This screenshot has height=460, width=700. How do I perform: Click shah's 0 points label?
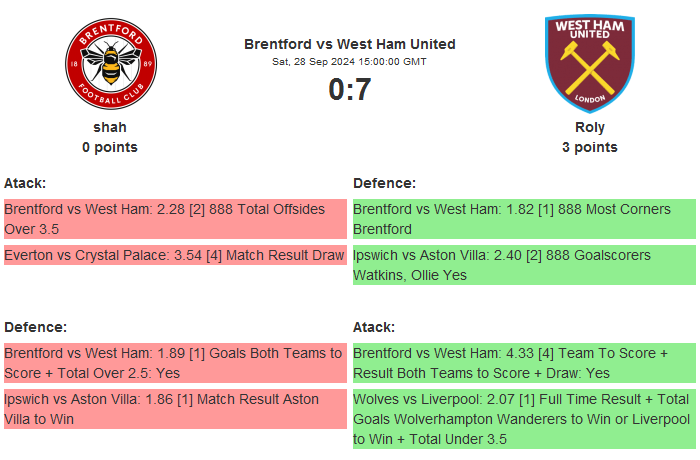110,147
